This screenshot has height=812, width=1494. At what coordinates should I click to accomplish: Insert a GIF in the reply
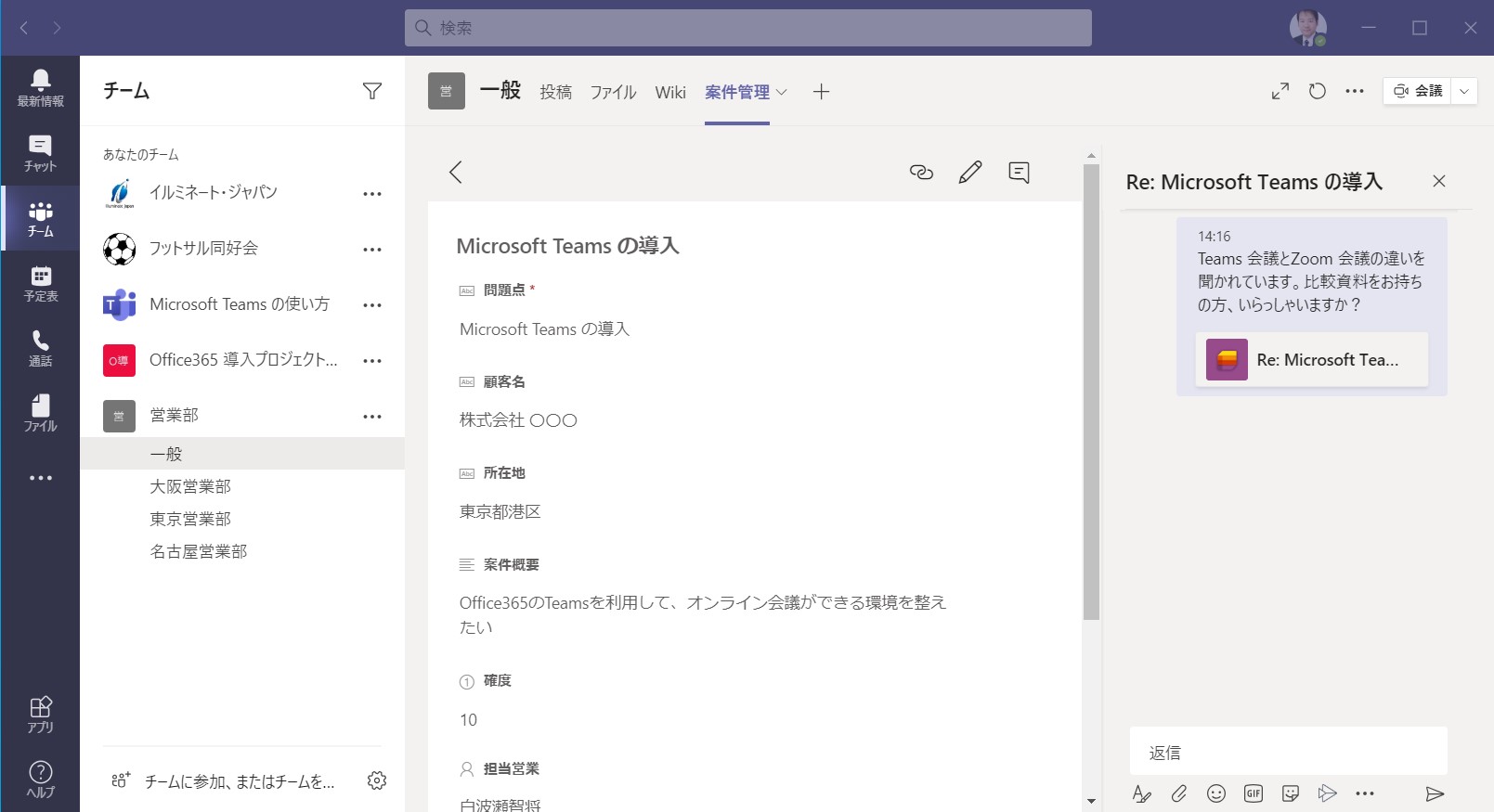pos(1254,793)
